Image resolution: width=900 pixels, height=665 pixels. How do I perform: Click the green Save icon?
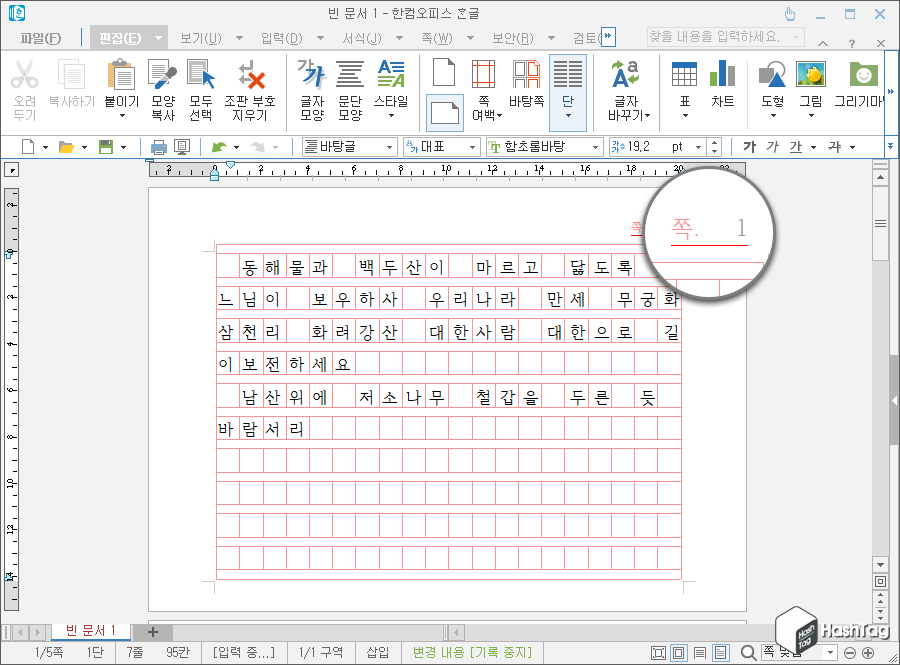106,147
